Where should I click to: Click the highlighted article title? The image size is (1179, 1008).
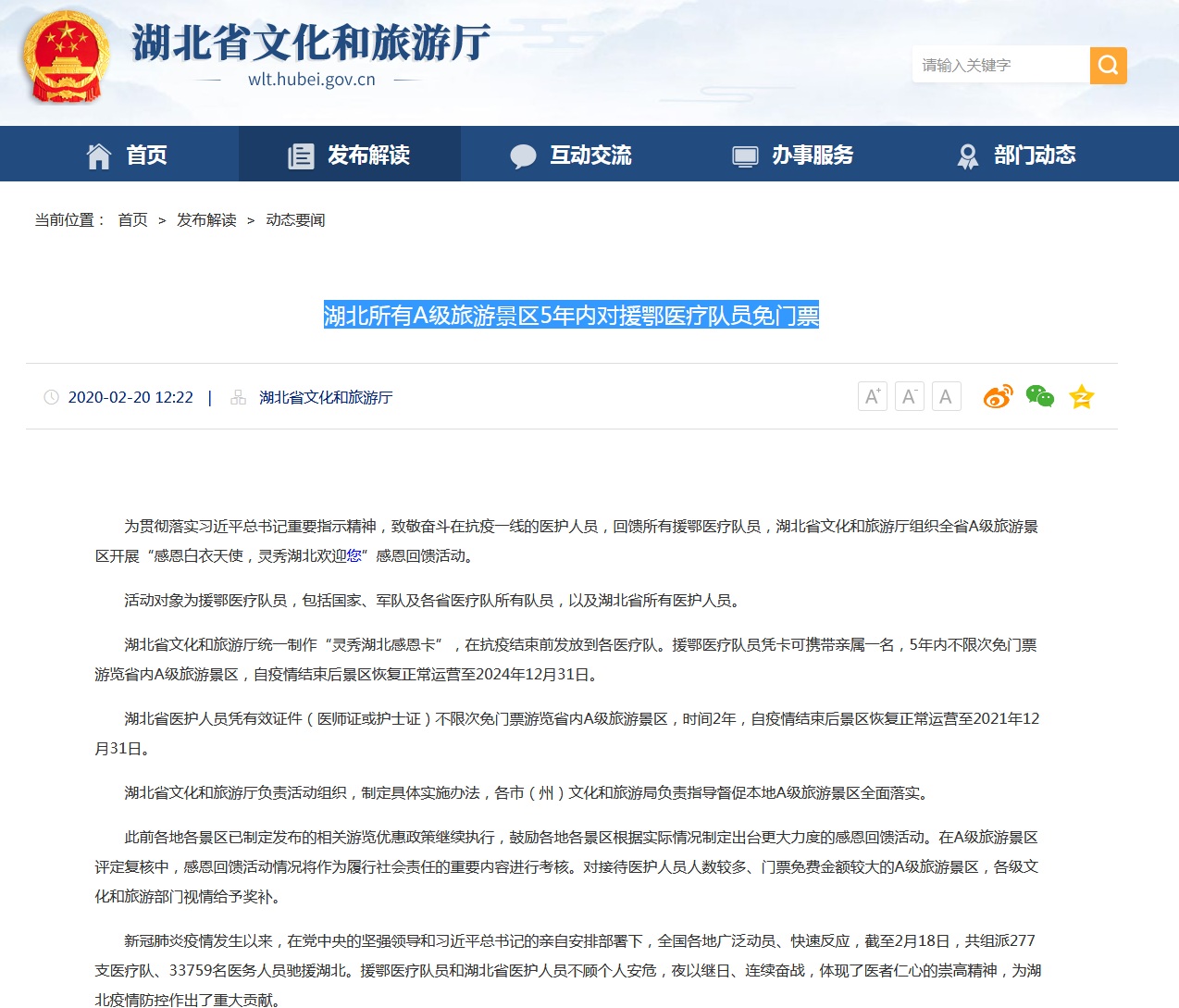[x=571, y=316]
